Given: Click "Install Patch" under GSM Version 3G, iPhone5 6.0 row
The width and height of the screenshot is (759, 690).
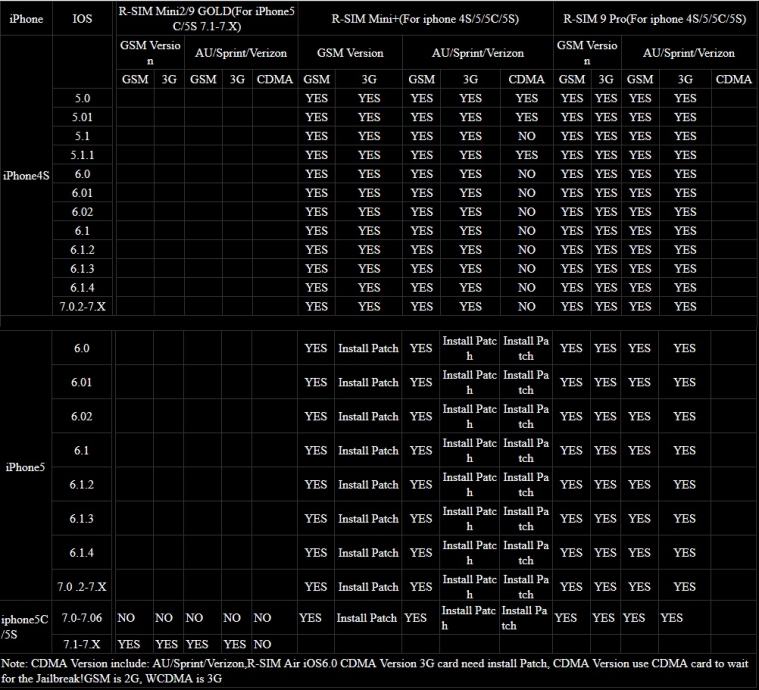Looking at the screenshot, I should [x=368, y=348].
